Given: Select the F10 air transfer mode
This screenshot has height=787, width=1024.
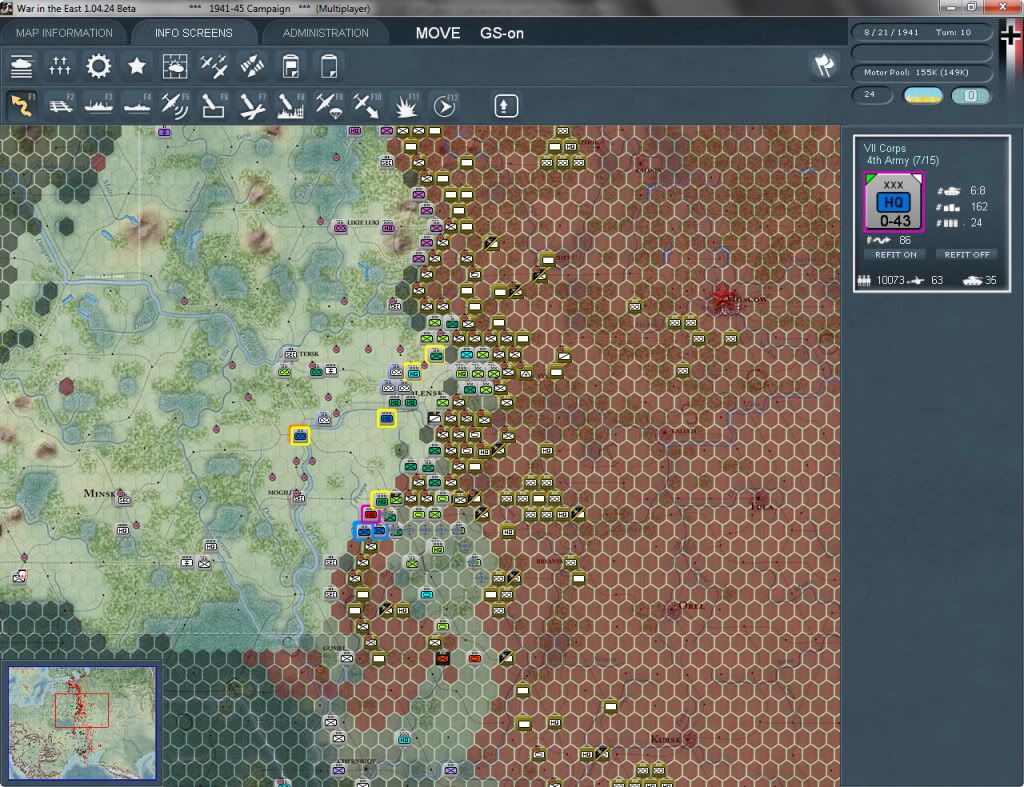Looking at the screenshot, I should click(367, 105).
